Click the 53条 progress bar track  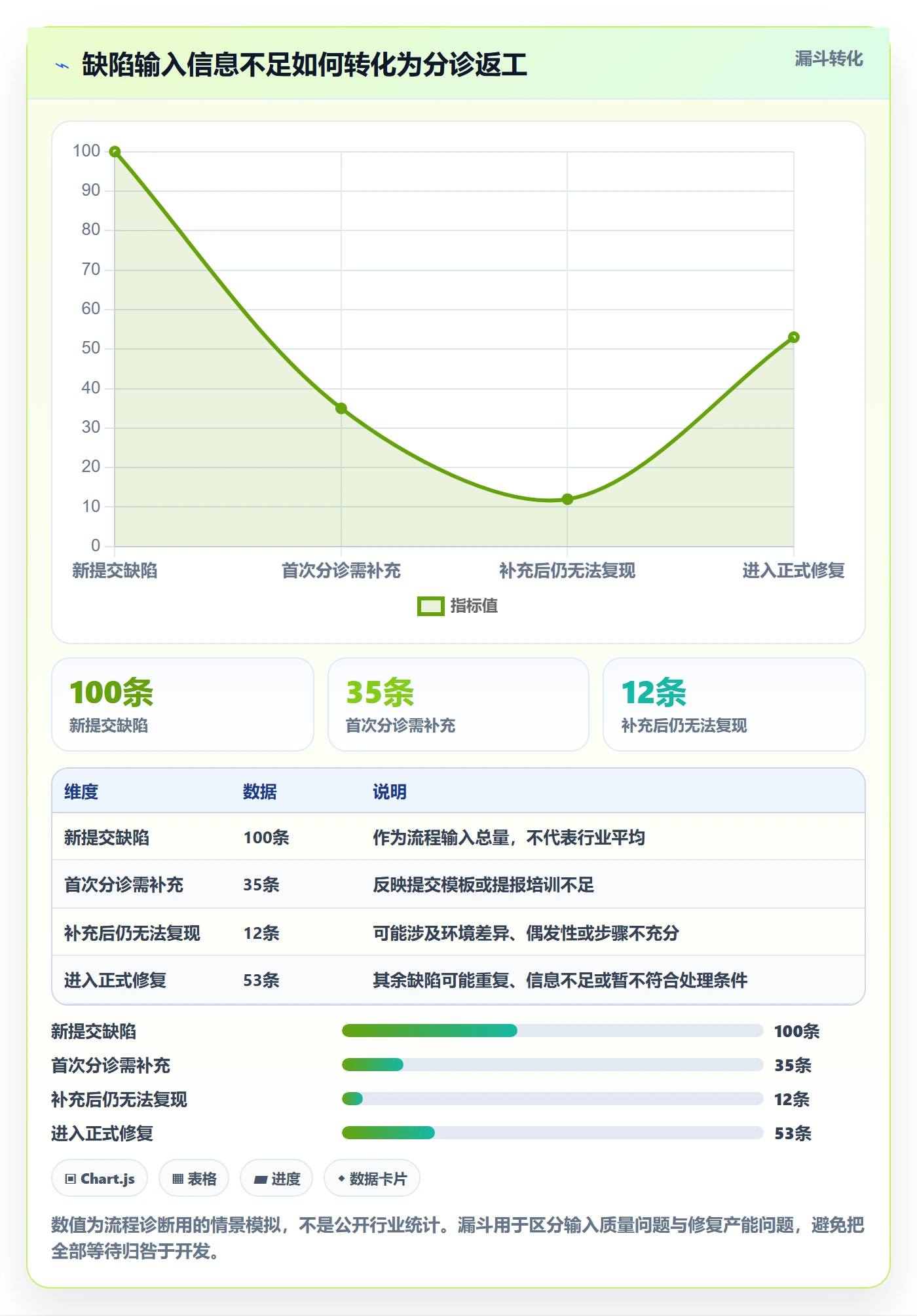click(x=553, y=1133)
